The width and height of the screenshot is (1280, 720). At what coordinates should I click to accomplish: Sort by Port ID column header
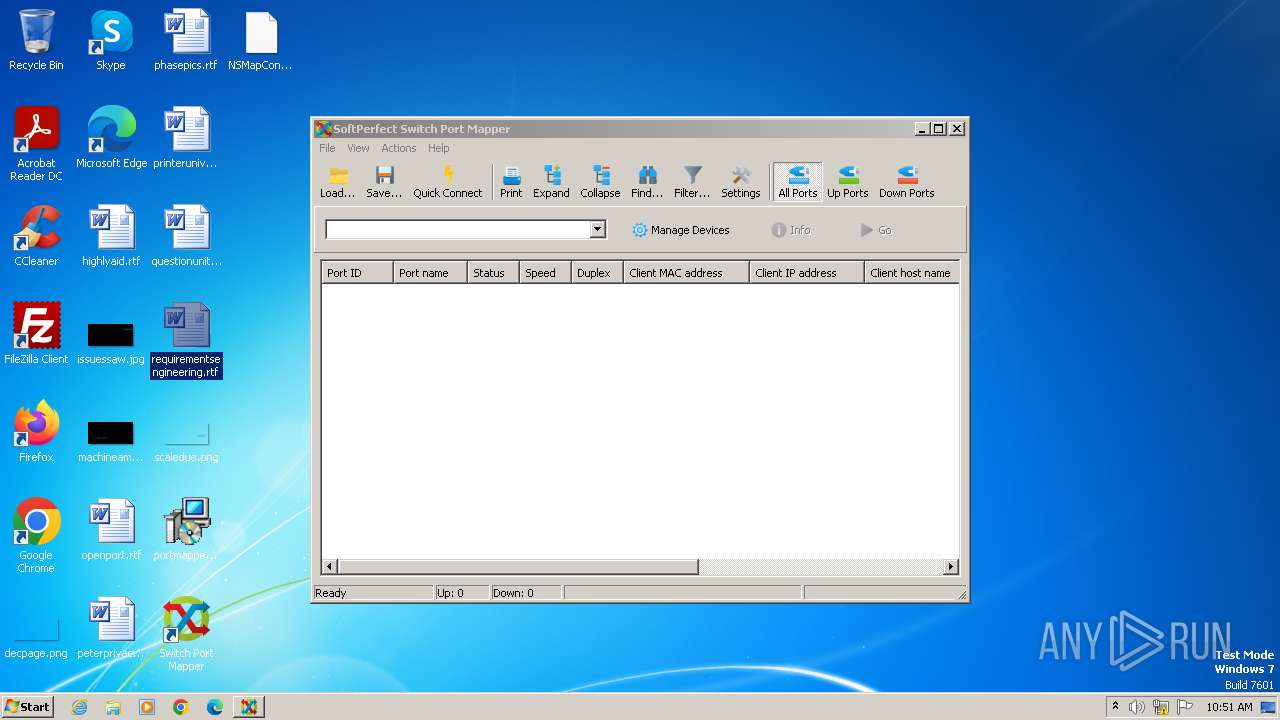357,273
